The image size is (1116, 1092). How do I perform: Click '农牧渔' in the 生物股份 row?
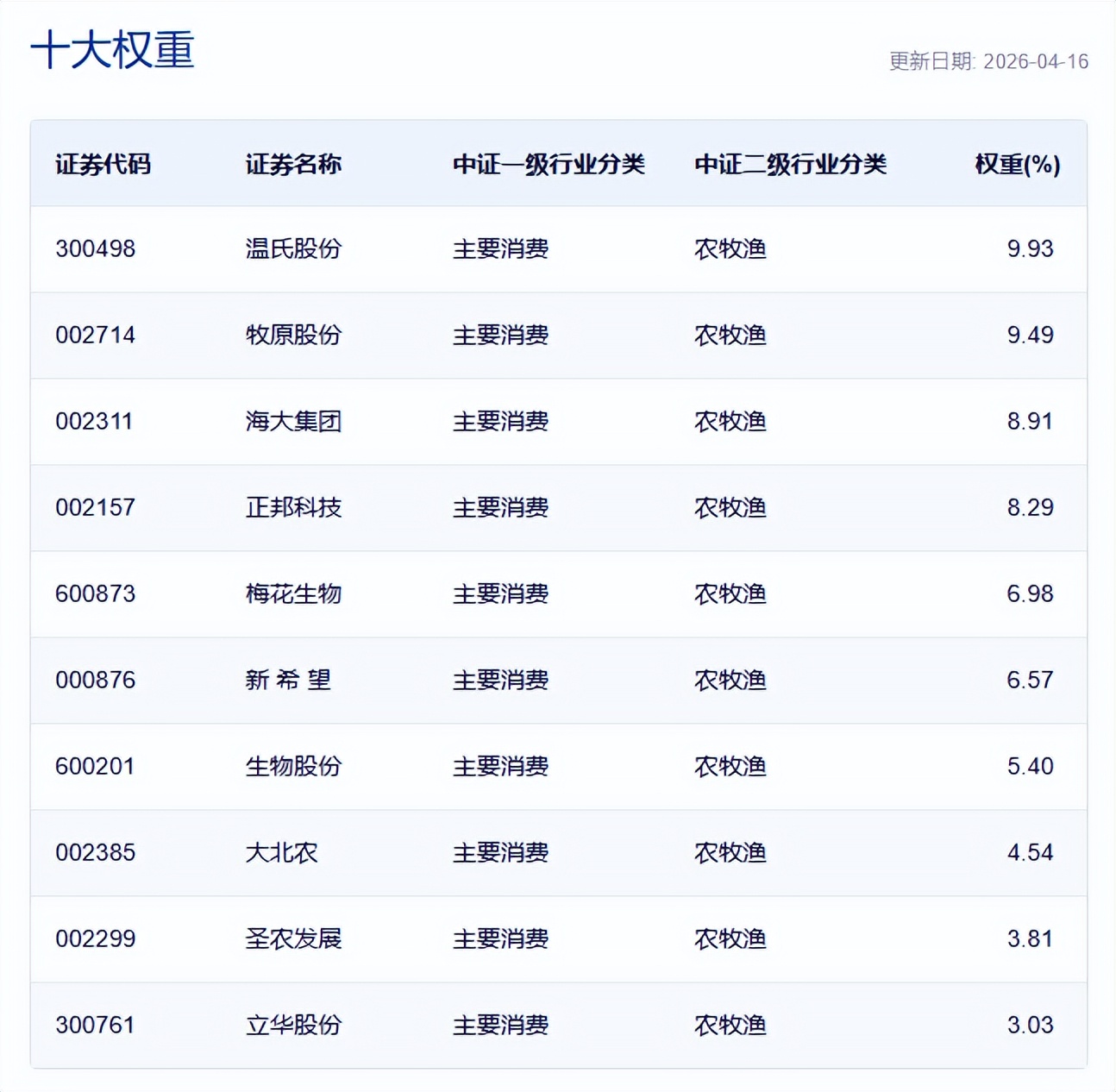[730, 766]
